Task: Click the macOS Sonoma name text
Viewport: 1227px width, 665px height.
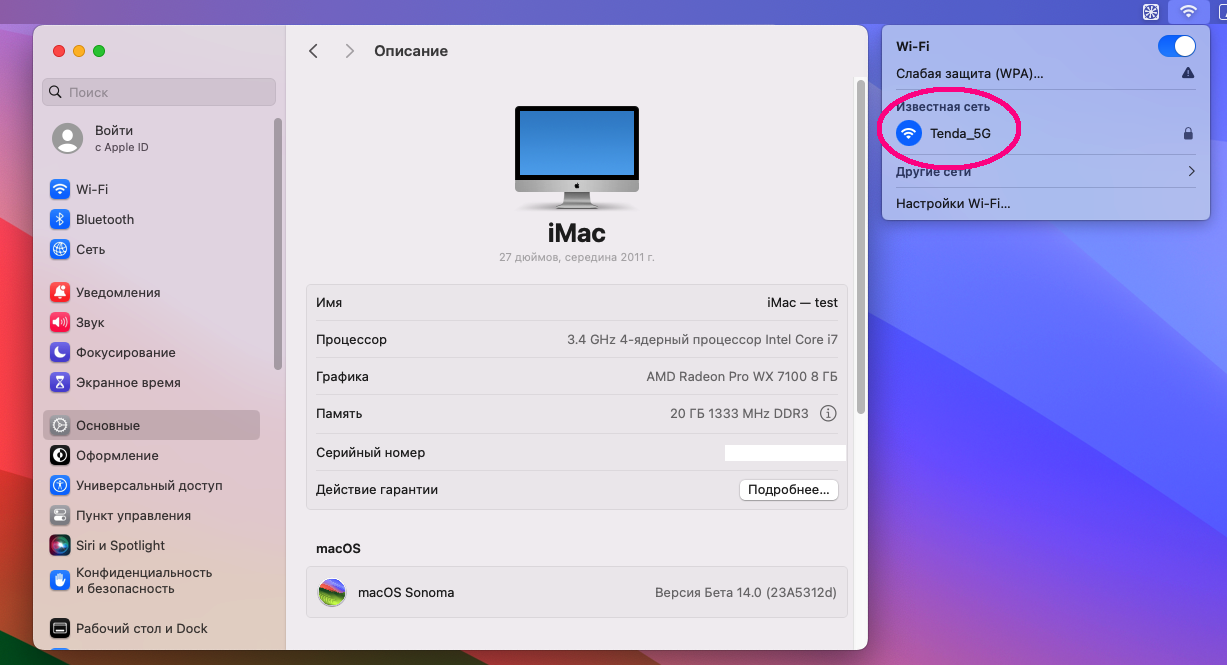Action: [406, 592]
